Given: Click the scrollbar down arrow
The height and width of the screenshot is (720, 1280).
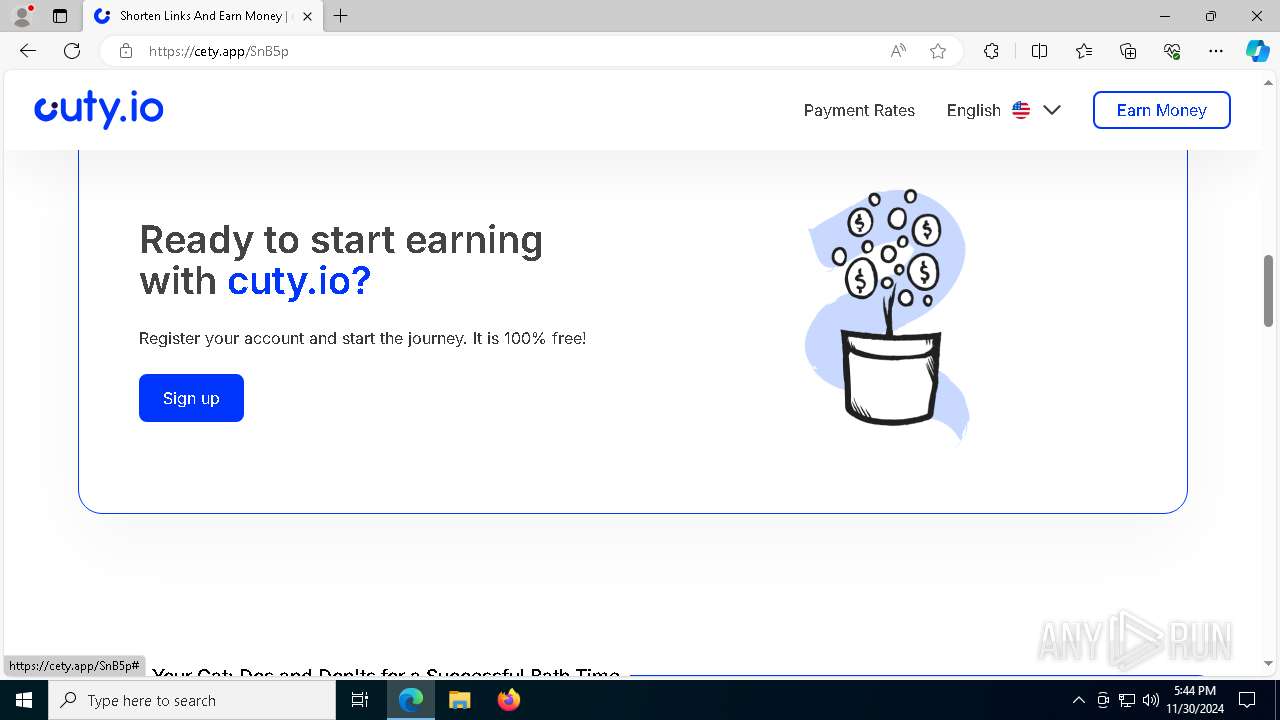Looking at the screenshot, I should [x=1268, y=663].
